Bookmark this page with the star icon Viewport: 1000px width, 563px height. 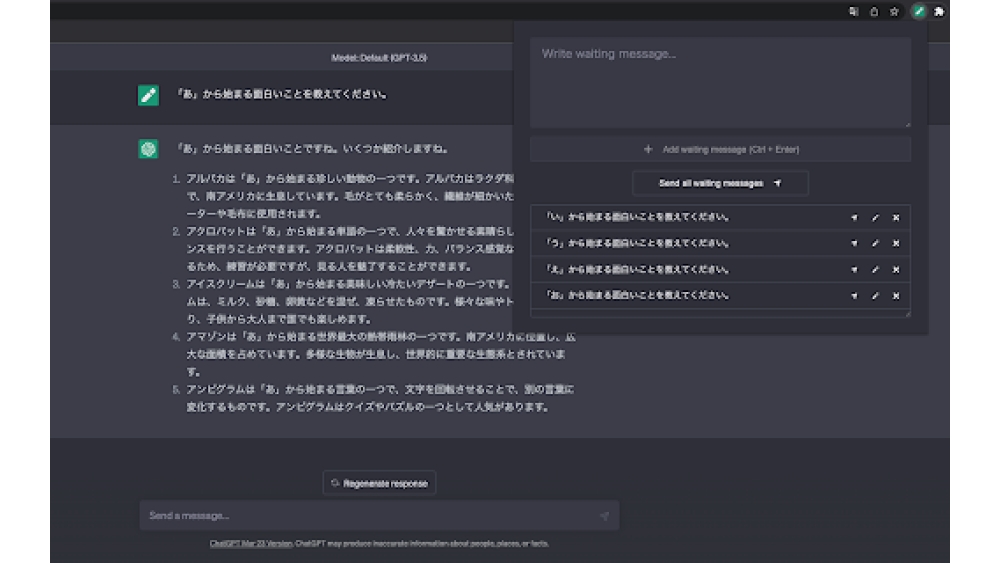[894, 11]
